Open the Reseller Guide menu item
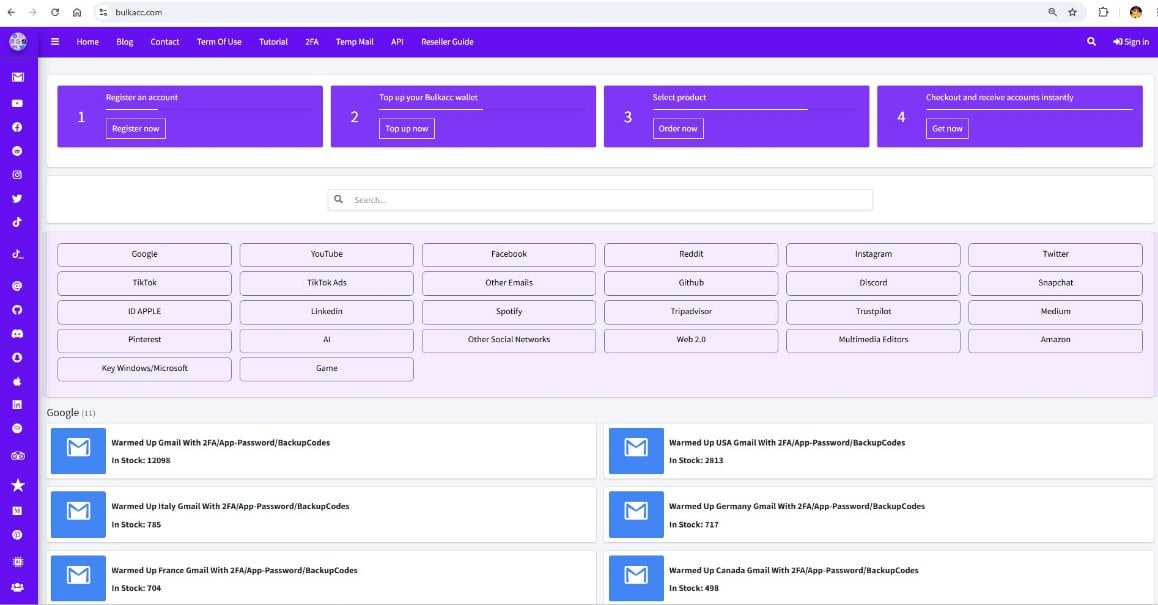Image resolution: width=1158 pixels, height=605 pixels. (448, 42)
